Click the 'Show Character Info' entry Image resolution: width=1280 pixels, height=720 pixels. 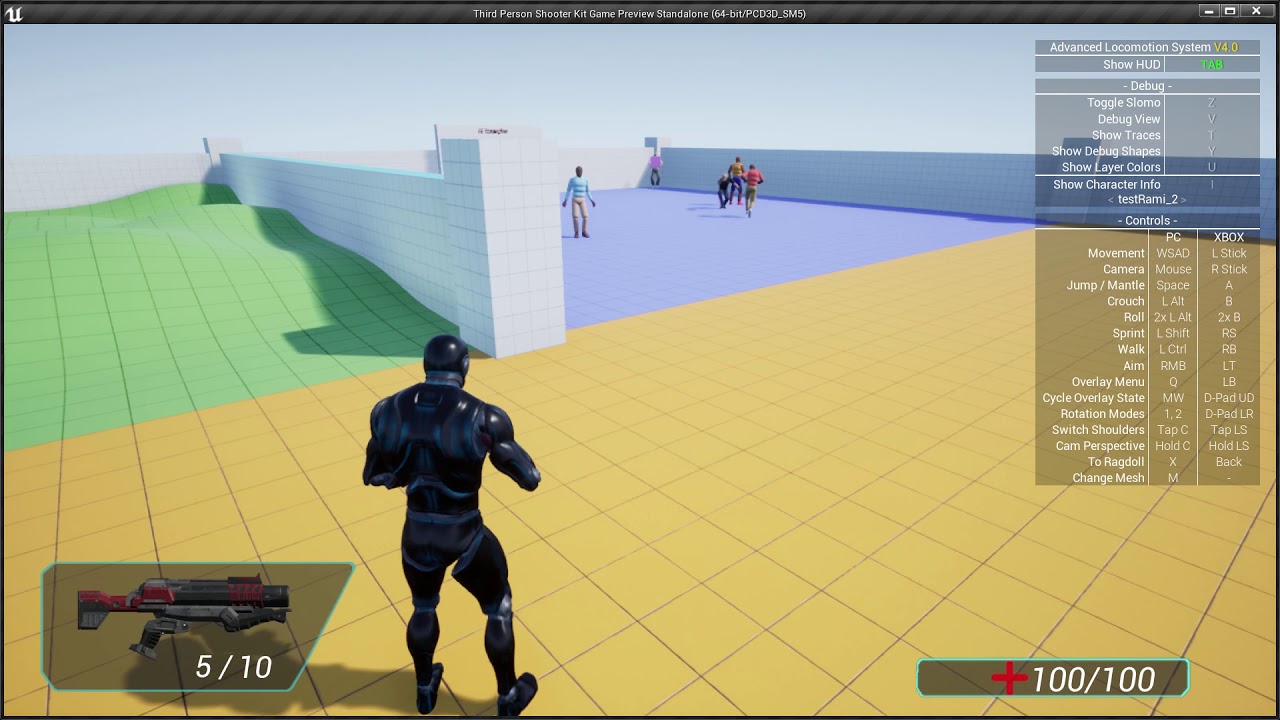[x=1107, y=184]
